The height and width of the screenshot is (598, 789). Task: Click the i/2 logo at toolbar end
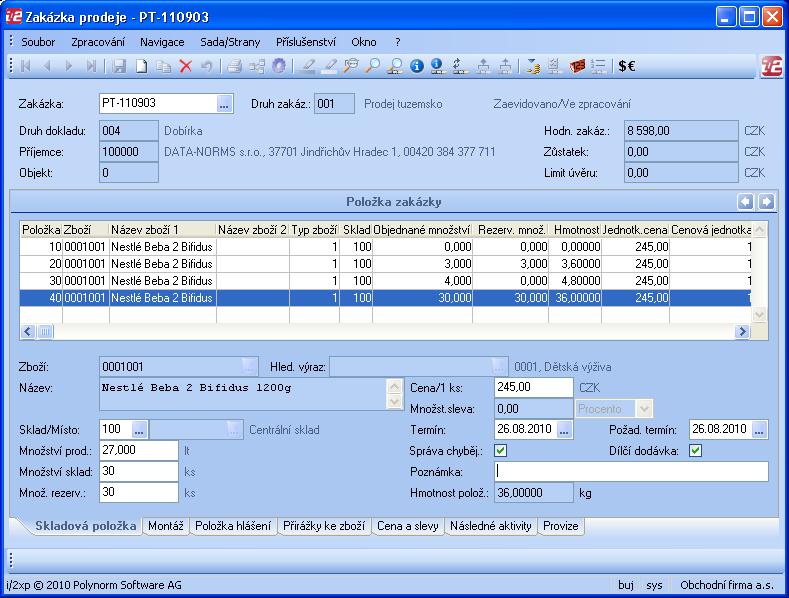click(x=771, y=66)
